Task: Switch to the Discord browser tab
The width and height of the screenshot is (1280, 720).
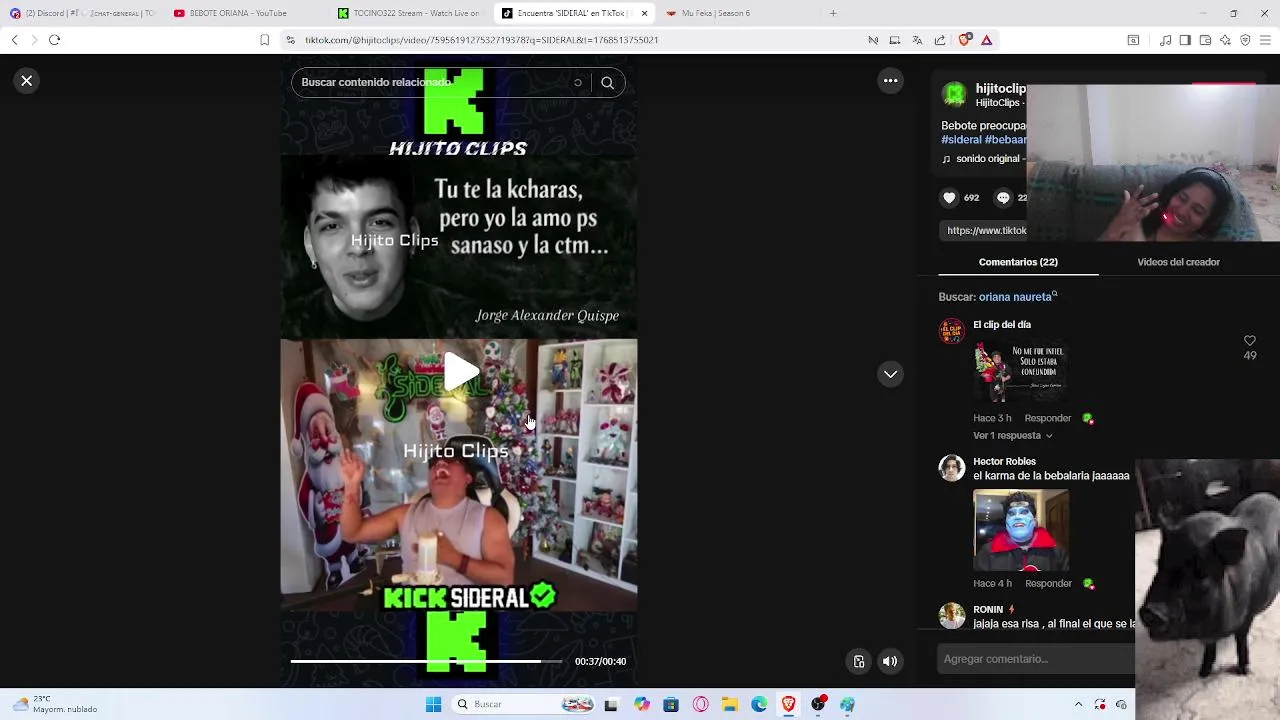Action: 82,13
